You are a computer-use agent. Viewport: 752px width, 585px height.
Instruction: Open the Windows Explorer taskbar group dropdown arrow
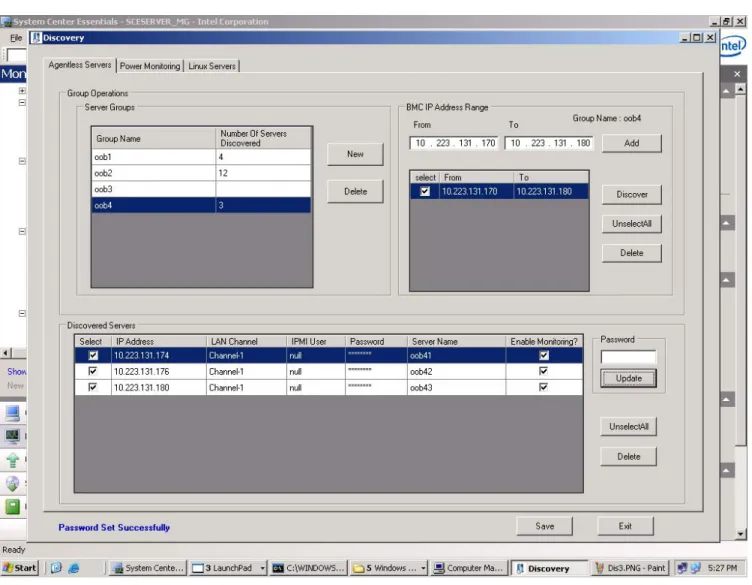[423, 568]
